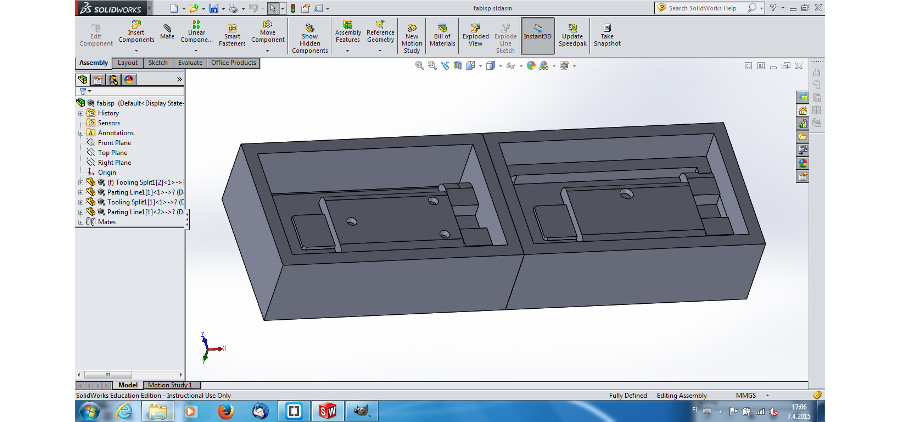Expand the Annotations tree node
The width and height of the screenshot is (900, 422).
[80, 133]
